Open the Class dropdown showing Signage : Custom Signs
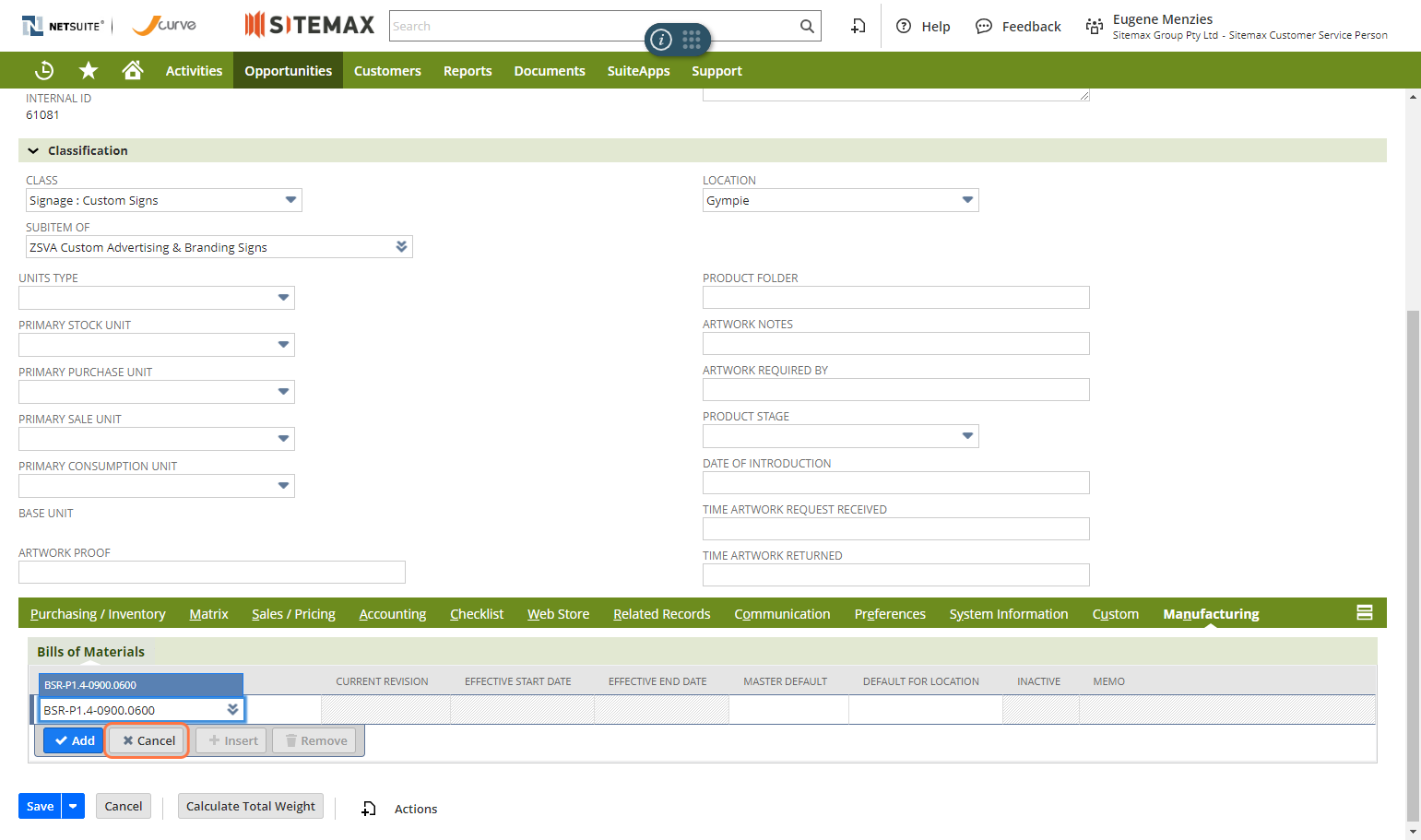The image size is (1421, 840). click(x=290, y=200)
